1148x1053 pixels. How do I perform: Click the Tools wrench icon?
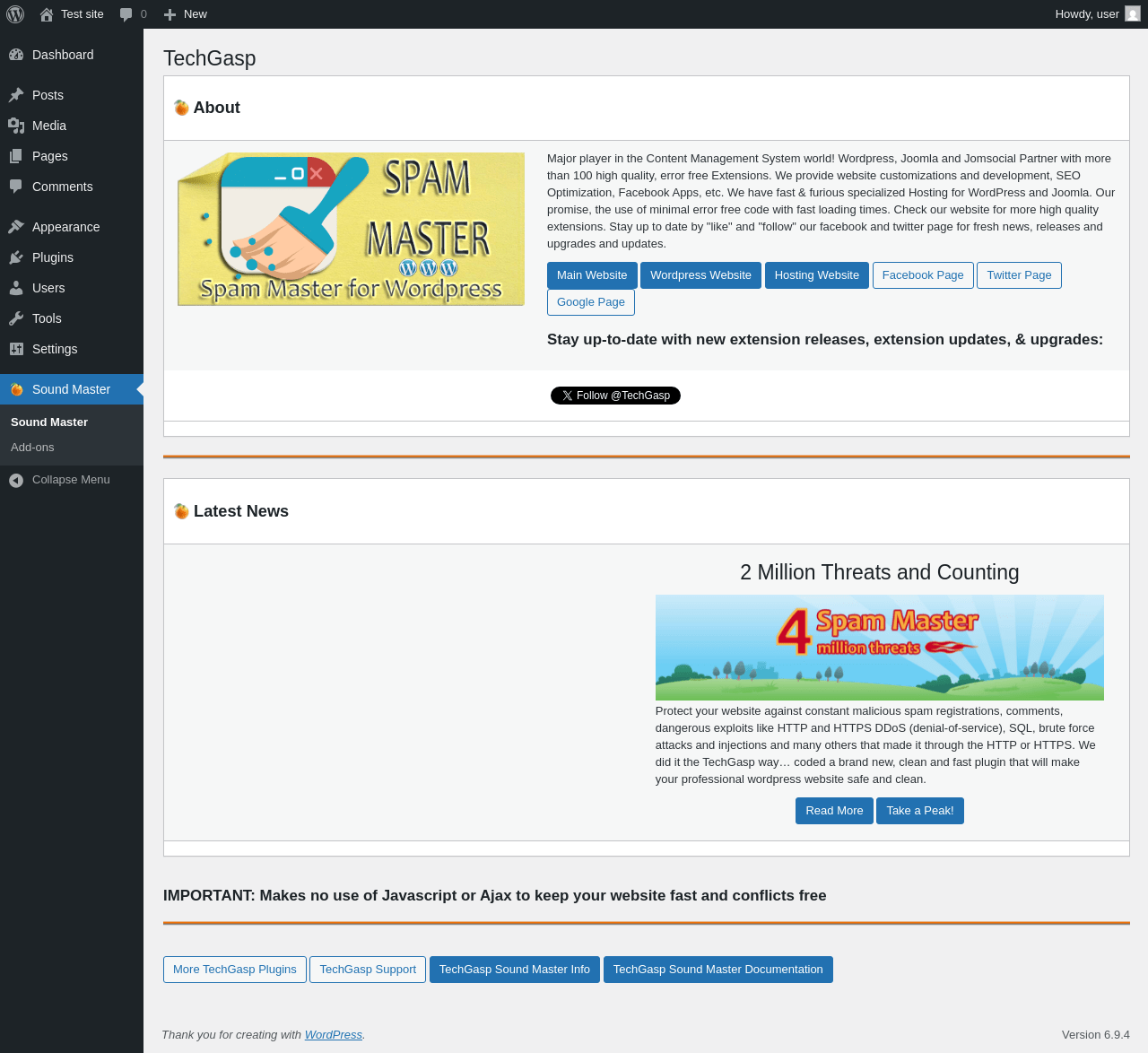(16, 318)
